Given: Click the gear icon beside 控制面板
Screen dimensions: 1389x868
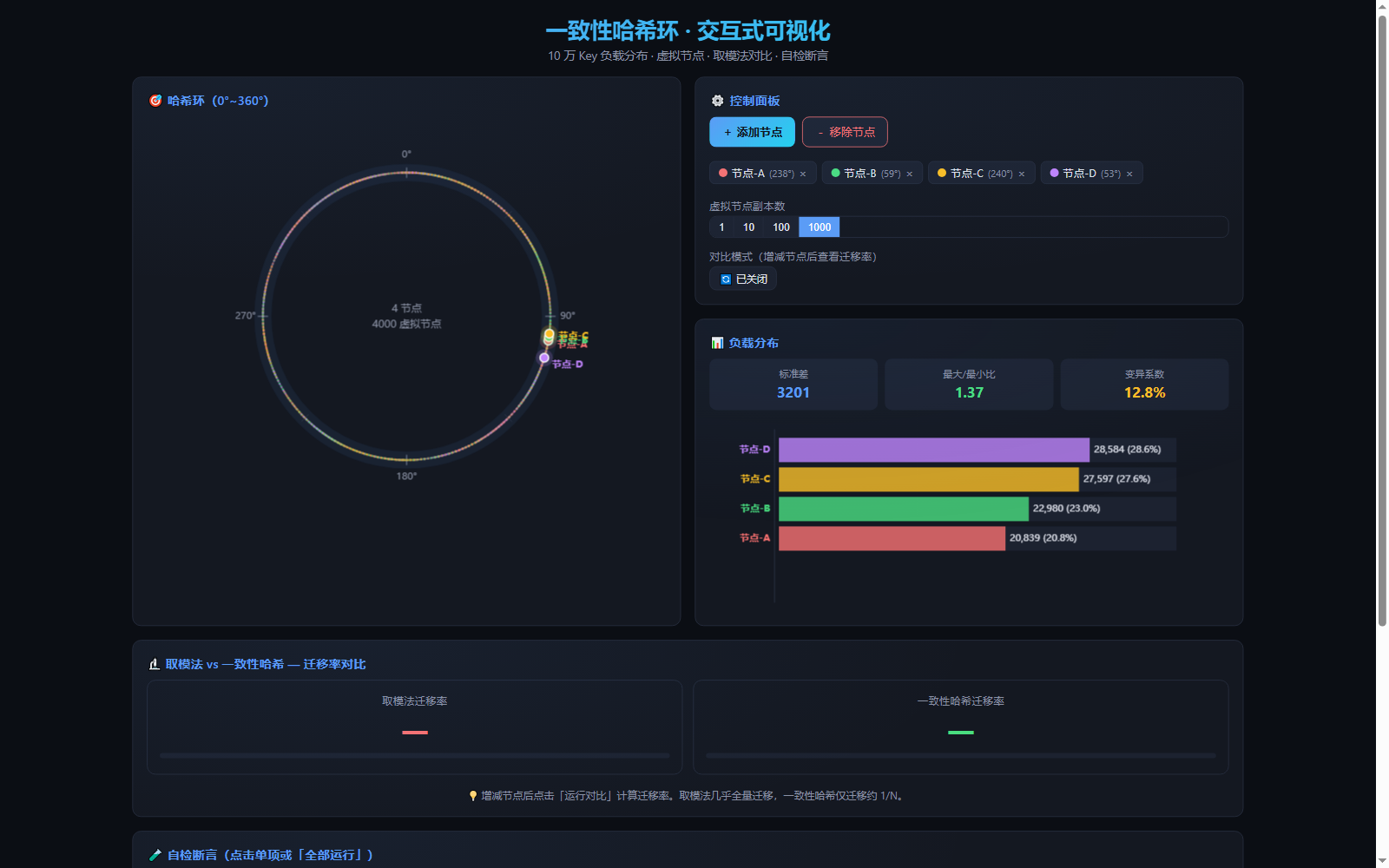Looking at the screenshot, I should point(718,101).
